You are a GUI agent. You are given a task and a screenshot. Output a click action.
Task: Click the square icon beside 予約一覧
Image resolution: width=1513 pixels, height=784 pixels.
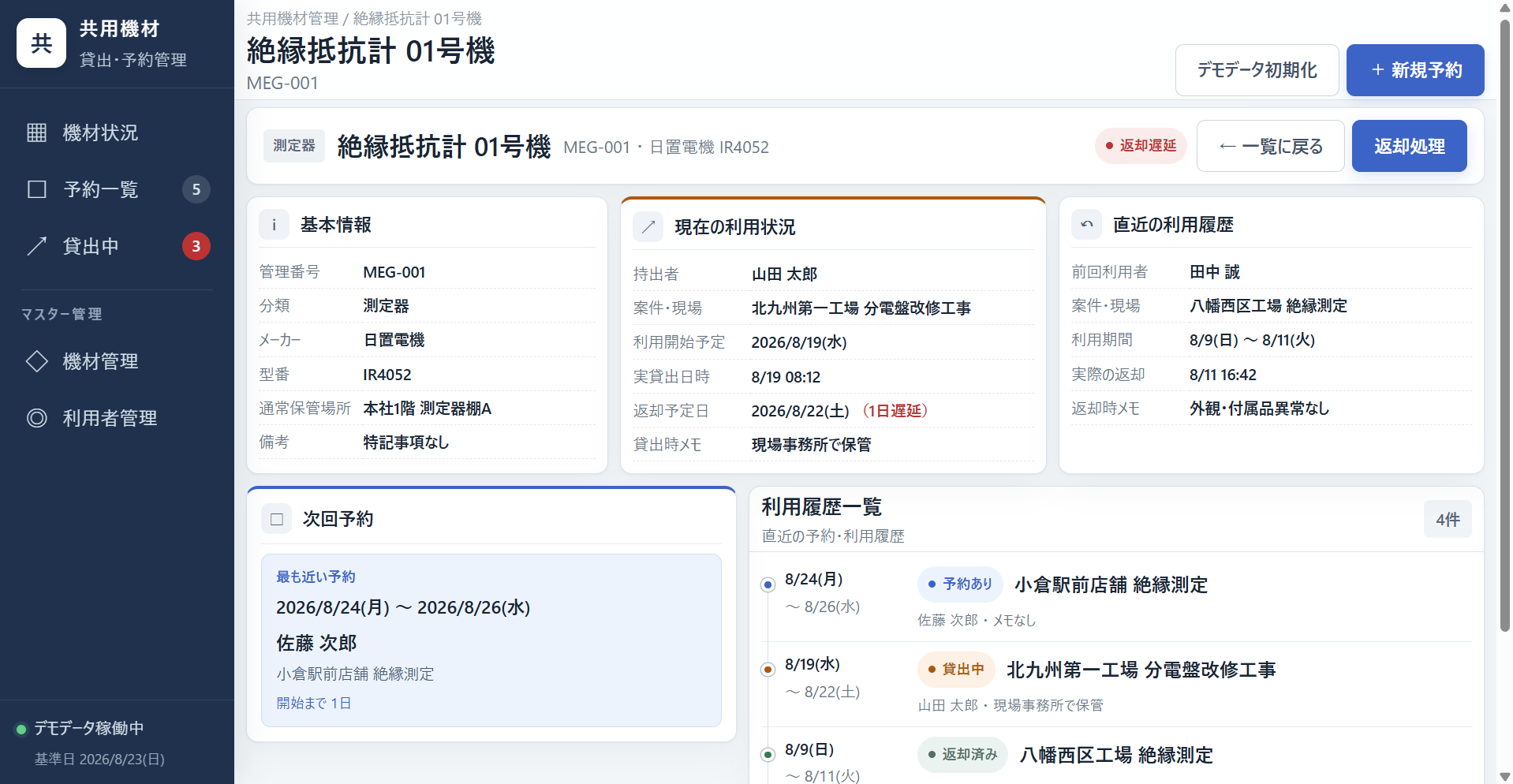(37, 189)
